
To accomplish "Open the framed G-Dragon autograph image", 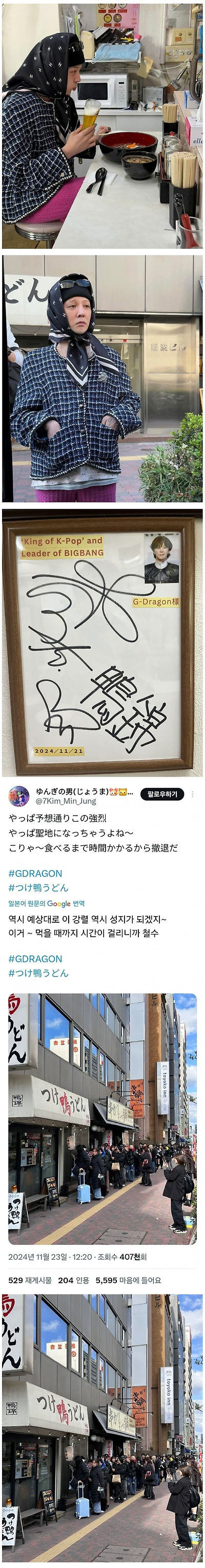I will pos(102,642).
